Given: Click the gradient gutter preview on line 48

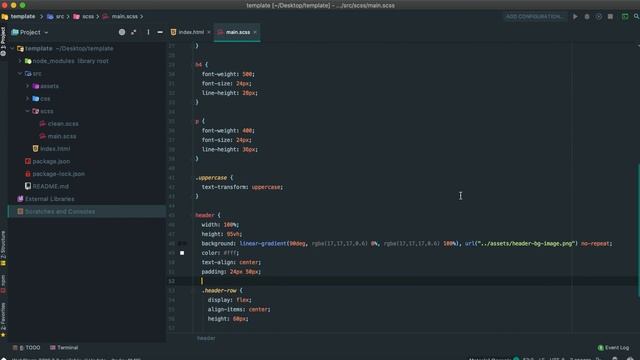Looking at the screenshot, I should coord(182,244).
